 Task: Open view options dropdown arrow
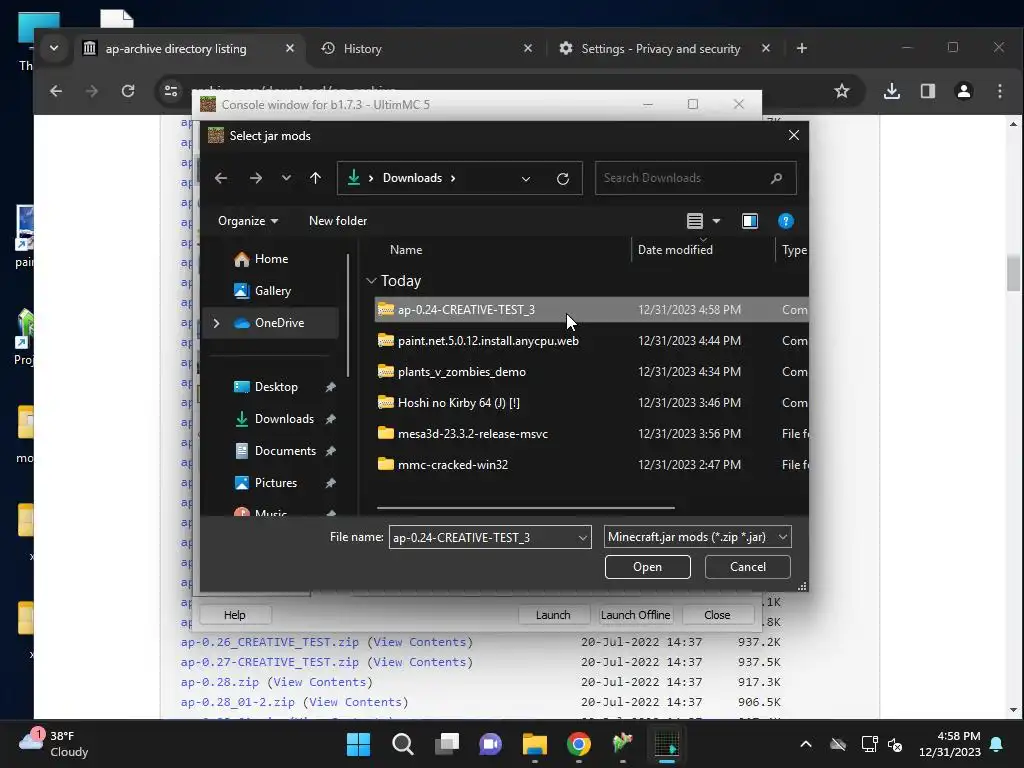pyautogui.click(x=716, y=221)
